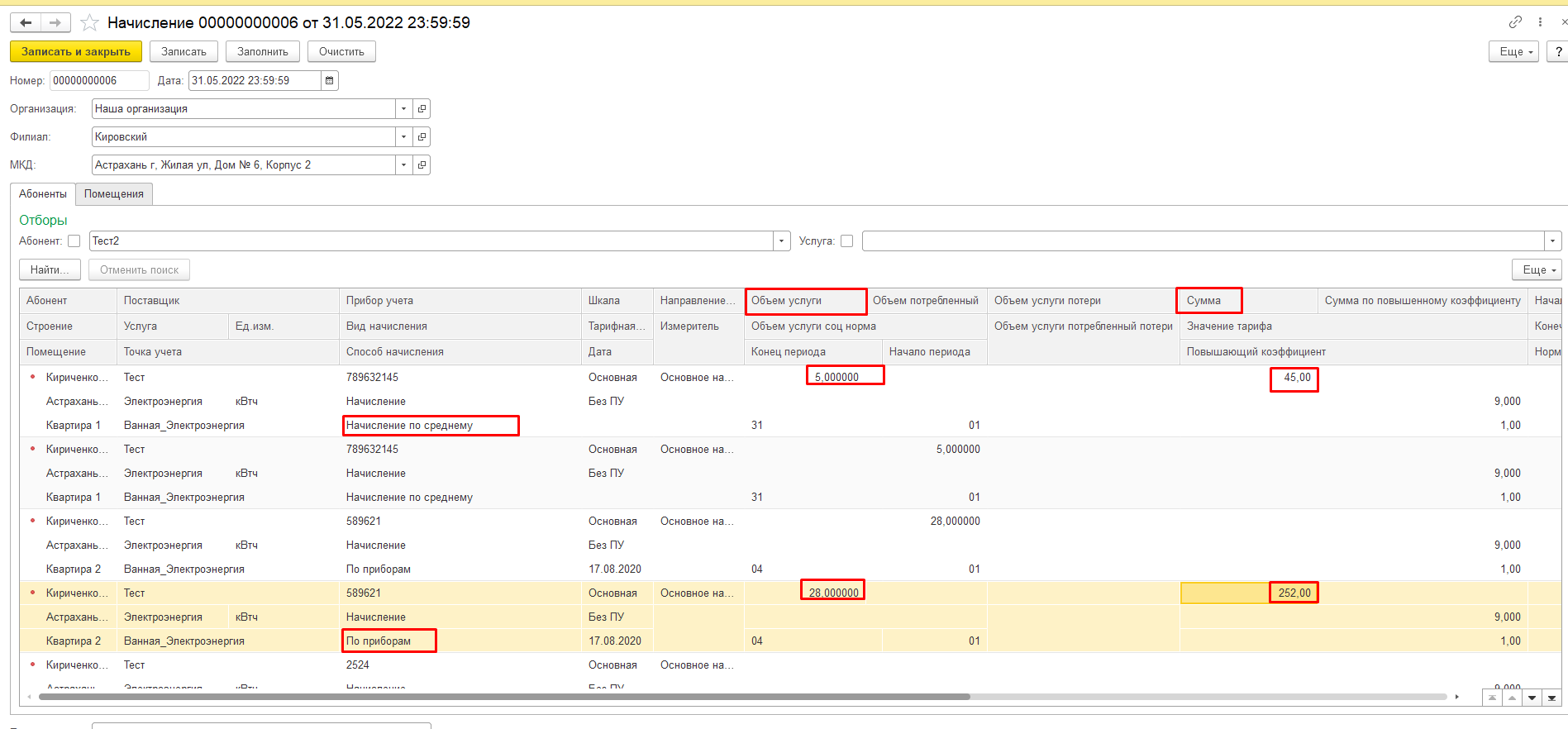
Task: Move down one row in the table
Action: (x=1532, y=698)
